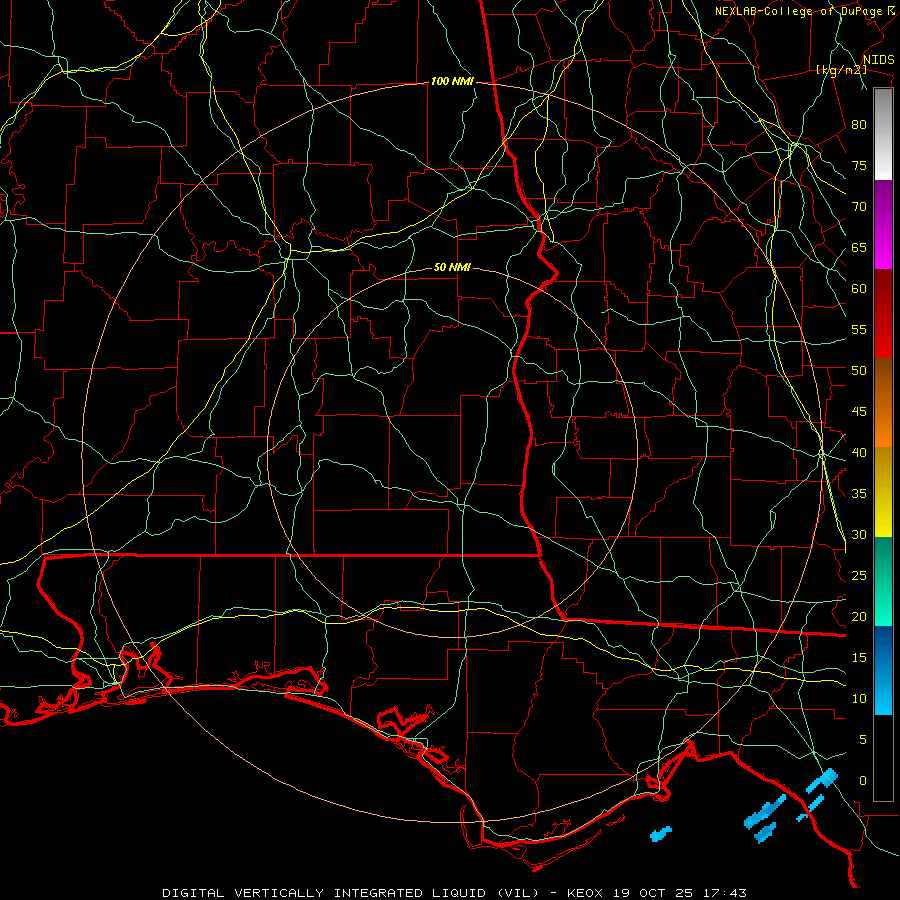
Task: Click the [kg/m2] units label
Action: pos(841,70)
